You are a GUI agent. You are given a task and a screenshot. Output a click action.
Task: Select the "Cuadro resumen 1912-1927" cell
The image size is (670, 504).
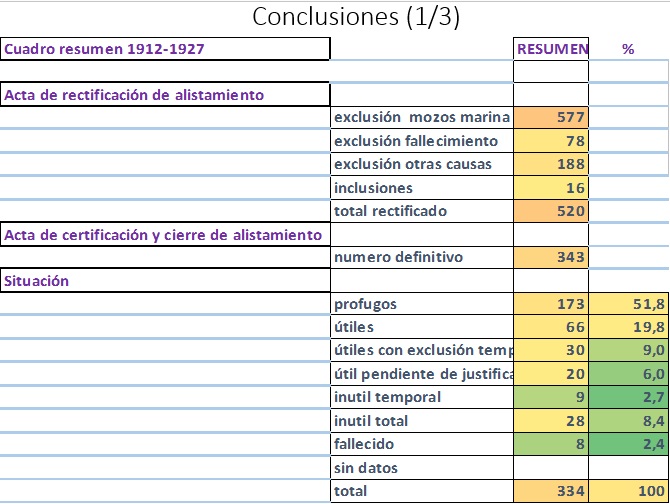[165, 49]
